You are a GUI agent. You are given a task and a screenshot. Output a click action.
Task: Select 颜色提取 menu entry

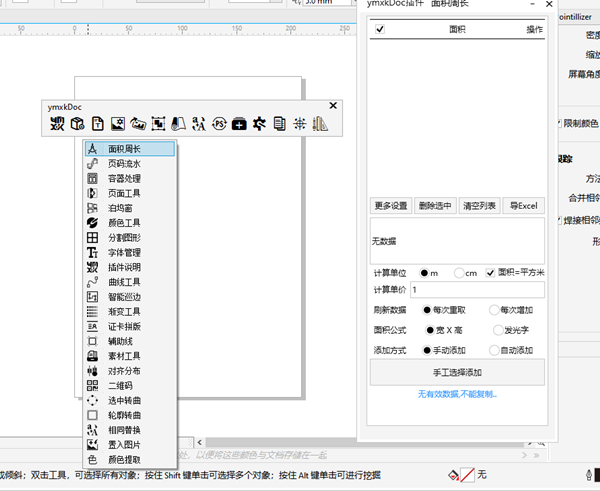click(x=130, y=460)
